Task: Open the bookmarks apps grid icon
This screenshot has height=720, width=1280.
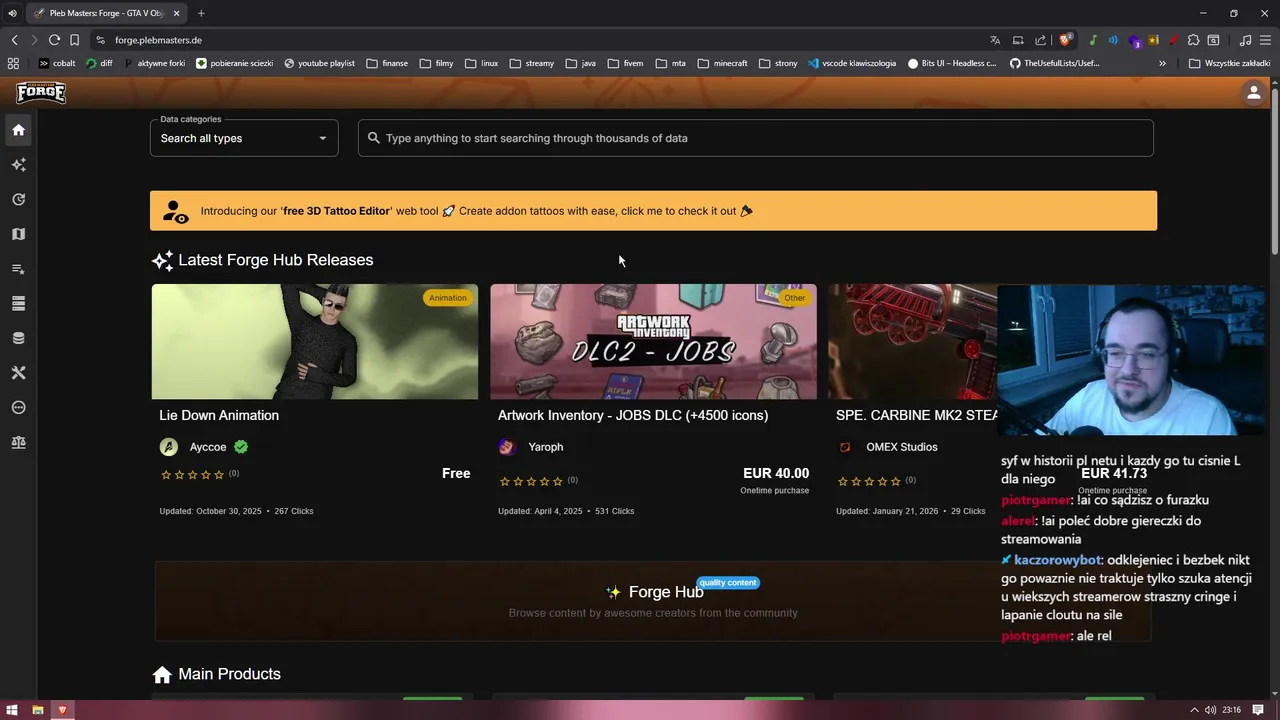Action: 13,63
